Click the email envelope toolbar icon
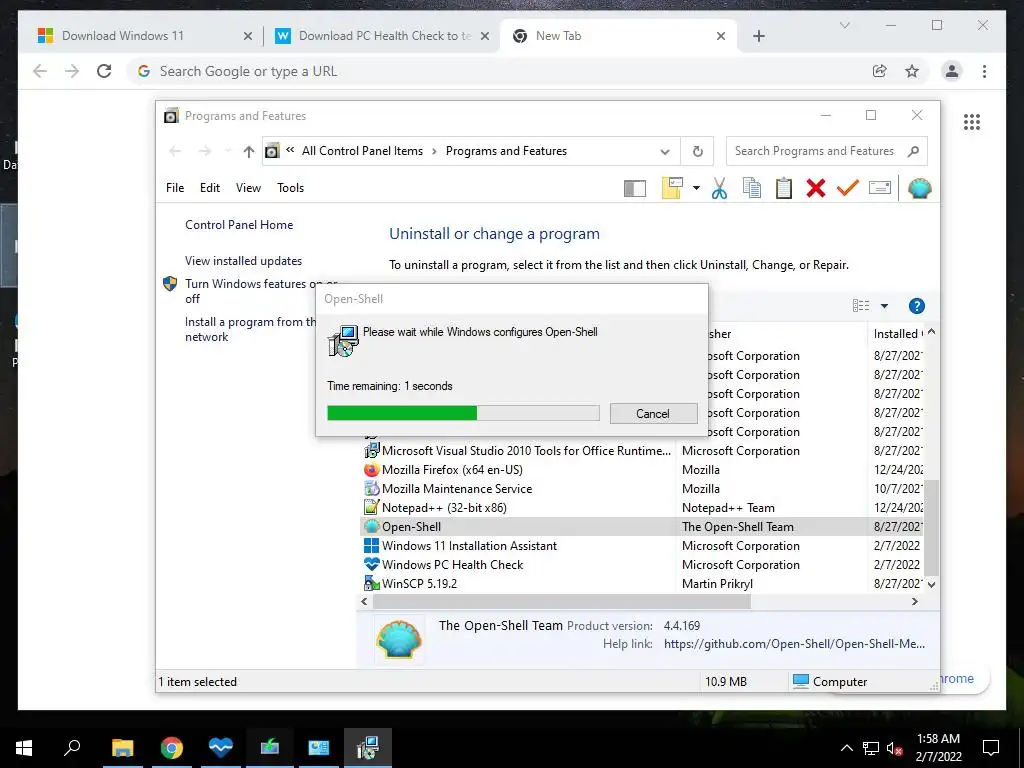This screenshot has width=1024, height=768. coord(880,188)
